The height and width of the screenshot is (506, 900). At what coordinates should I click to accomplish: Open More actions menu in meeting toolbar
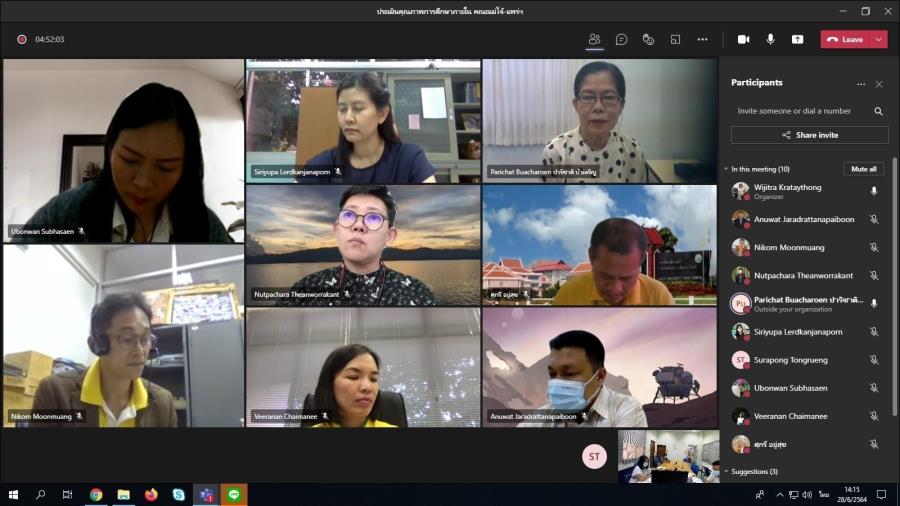coord(702,39)
